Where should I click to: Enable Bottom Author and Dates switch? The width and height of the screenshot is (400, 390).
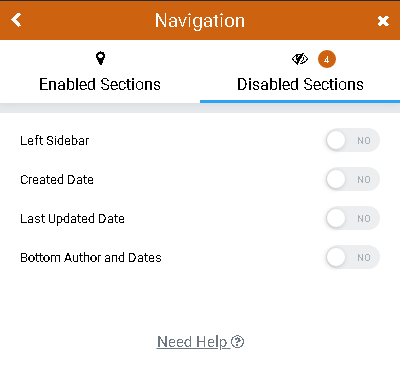[353, 257]
